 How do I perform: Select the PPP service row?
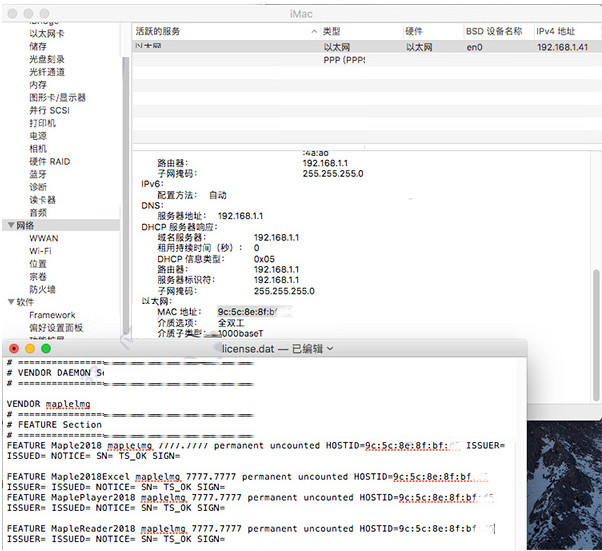click(x=367, y=60)
